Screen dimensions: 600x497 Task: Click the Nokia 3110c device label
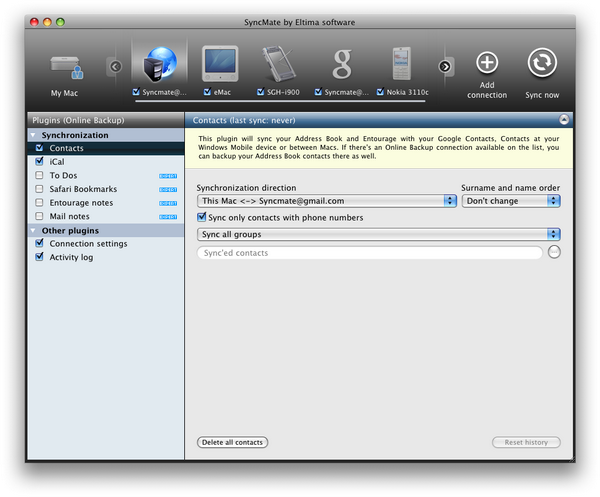[408, 92]
